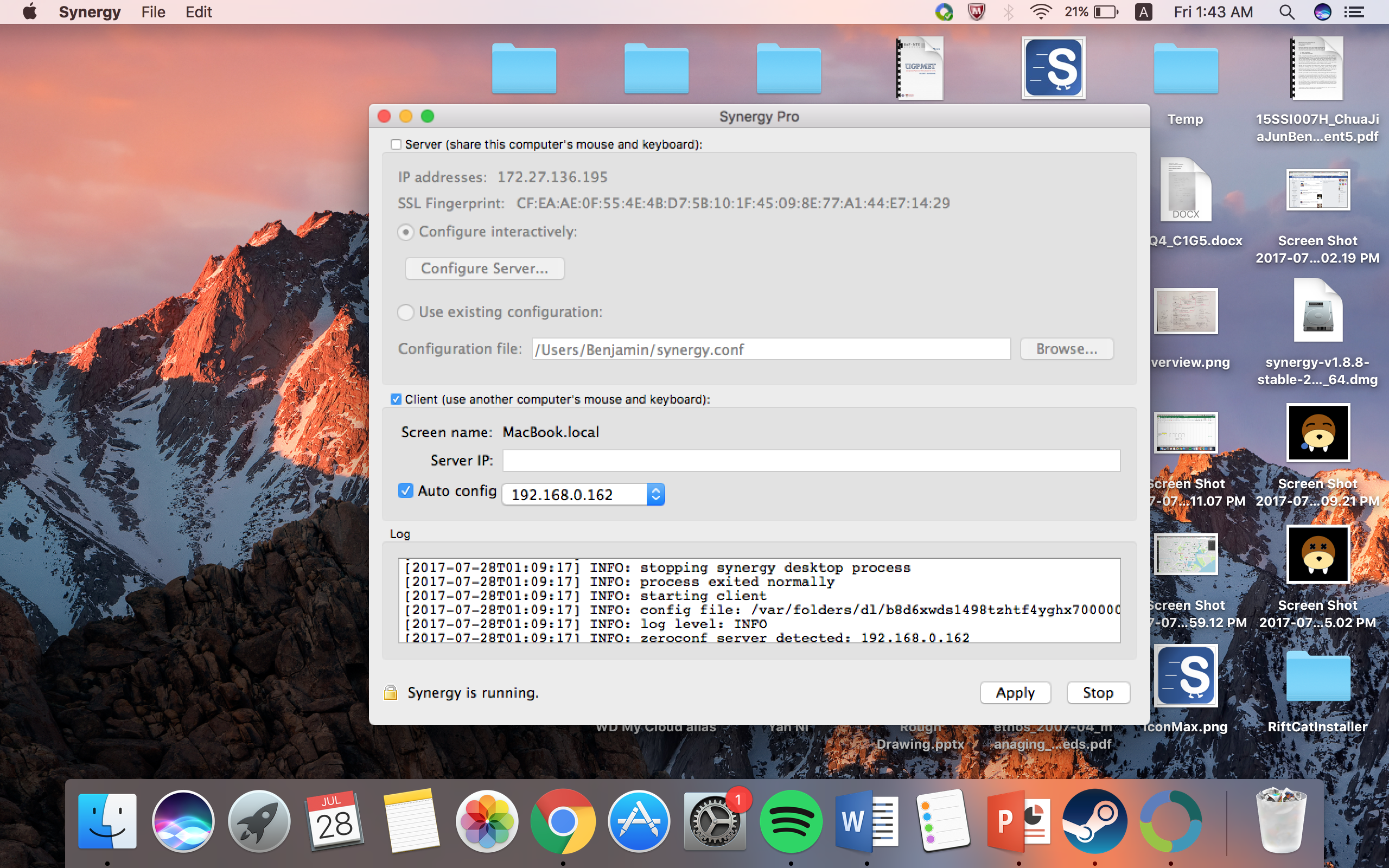Enable the Server checkbox
This screenshot has width=1389, height=868.
click(396, 144)
